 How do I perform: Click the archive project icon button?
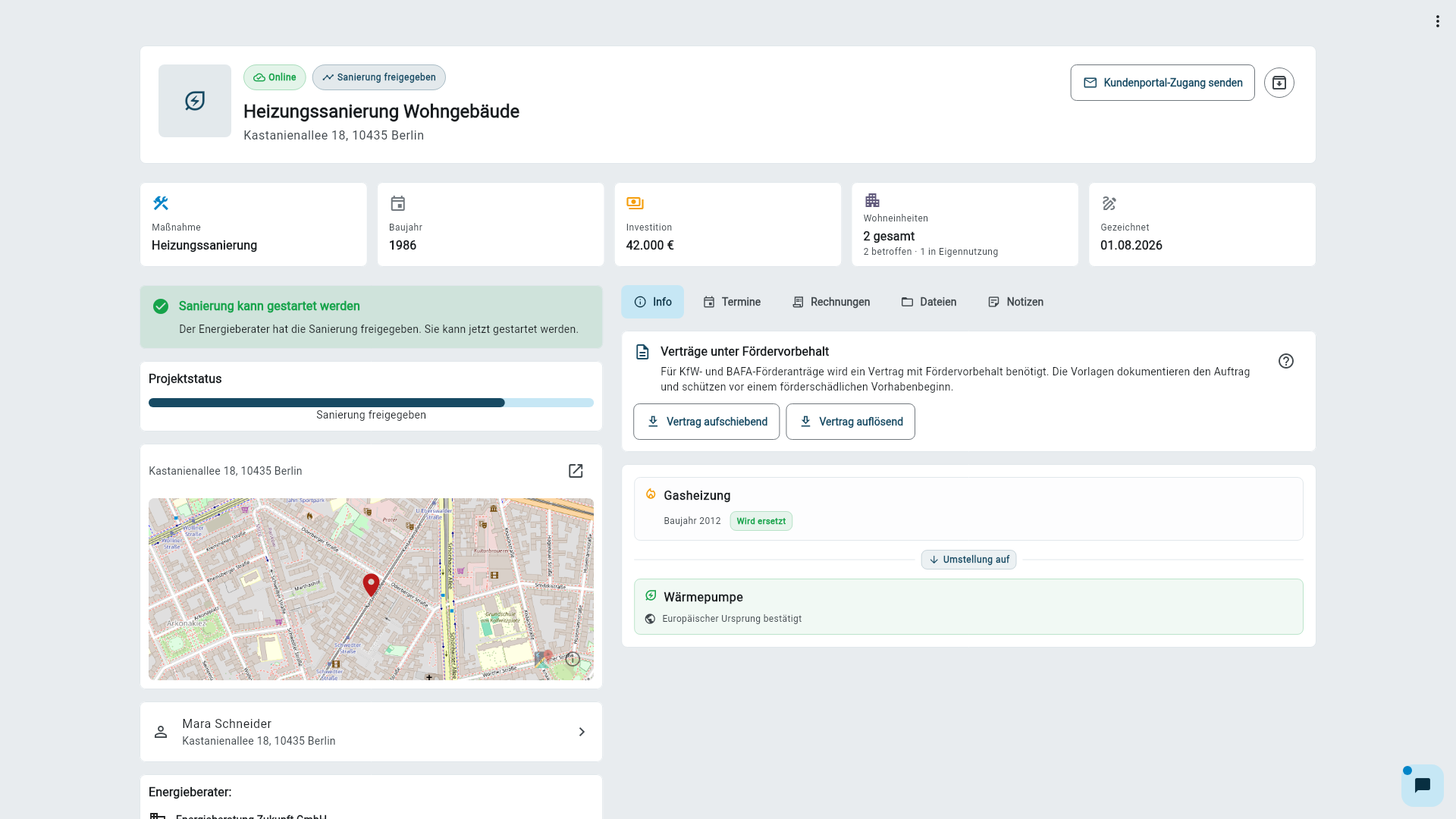tap(1279, 83)
